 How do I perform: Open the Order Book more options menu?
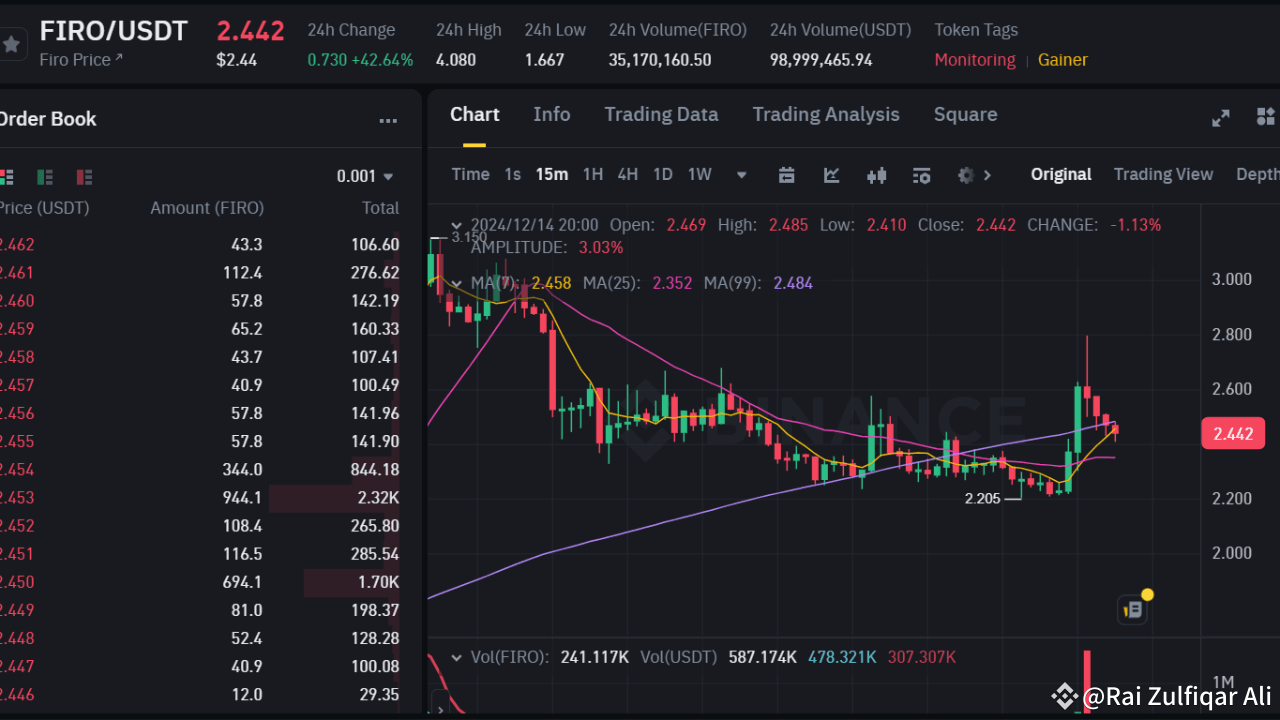388,121
